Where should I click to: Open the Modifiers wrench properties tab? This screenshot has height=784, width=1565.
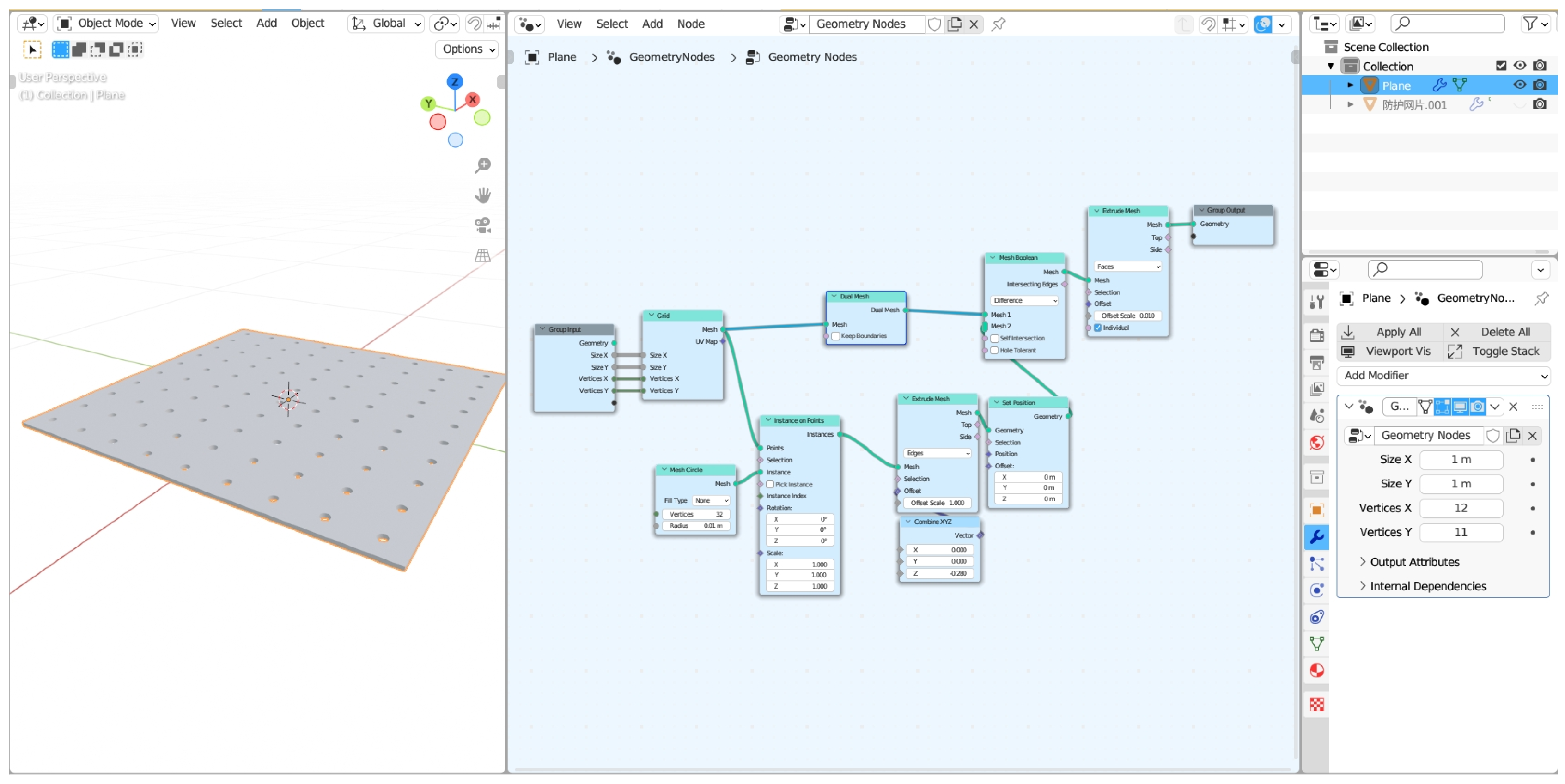coord(1316,537)
